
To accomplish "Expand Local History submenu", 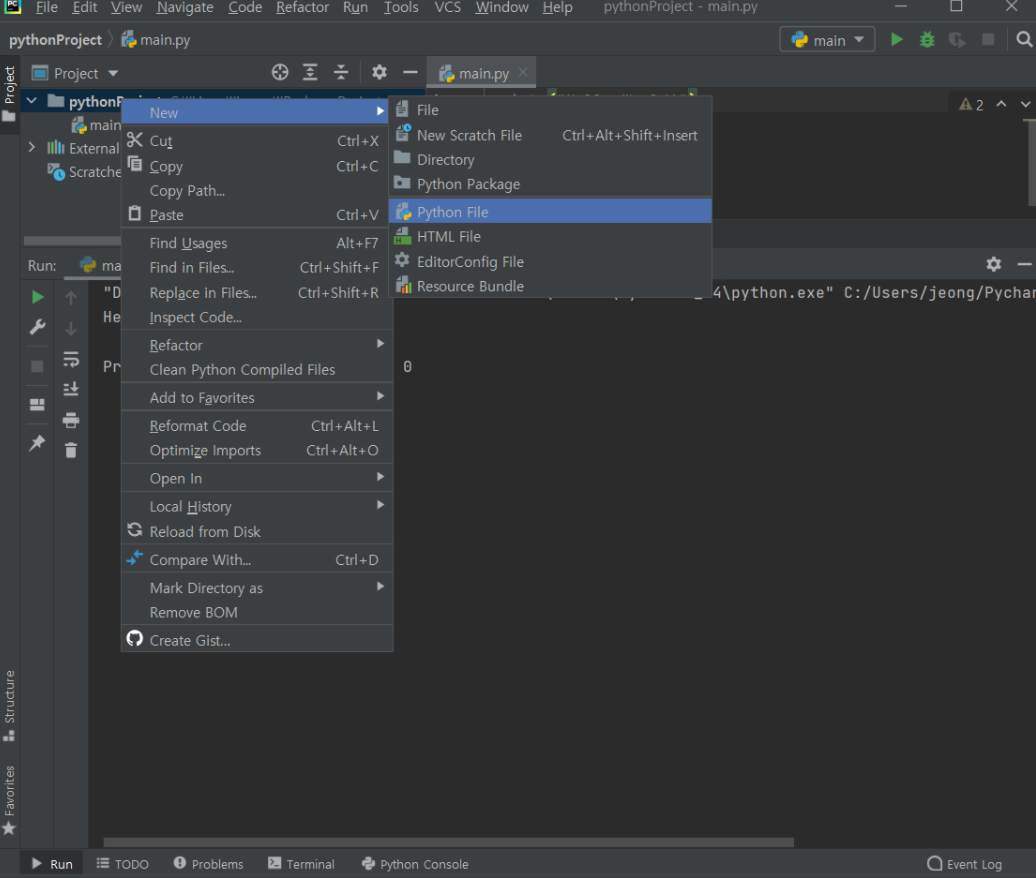I will (x=257, y=507).
